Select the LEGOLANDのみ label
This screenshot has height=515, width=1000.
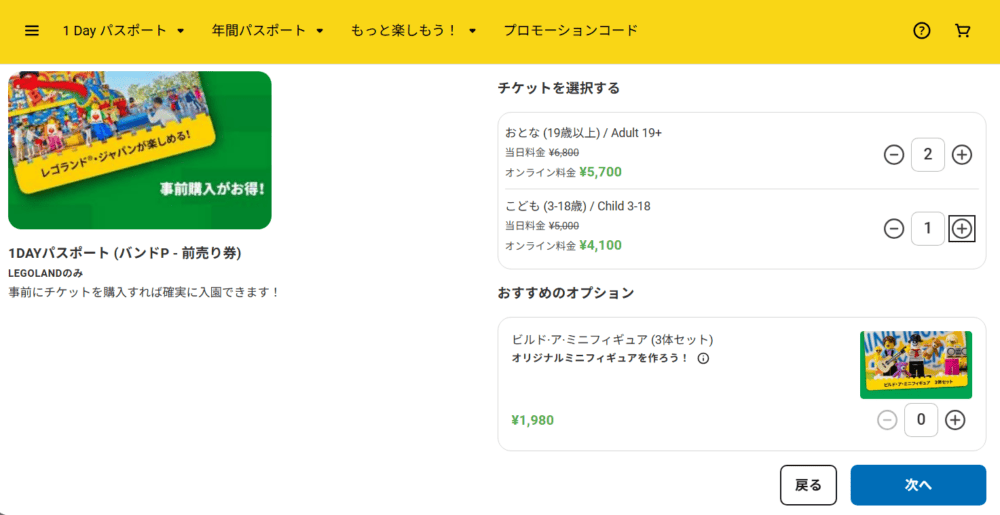[x=45, y=273]
